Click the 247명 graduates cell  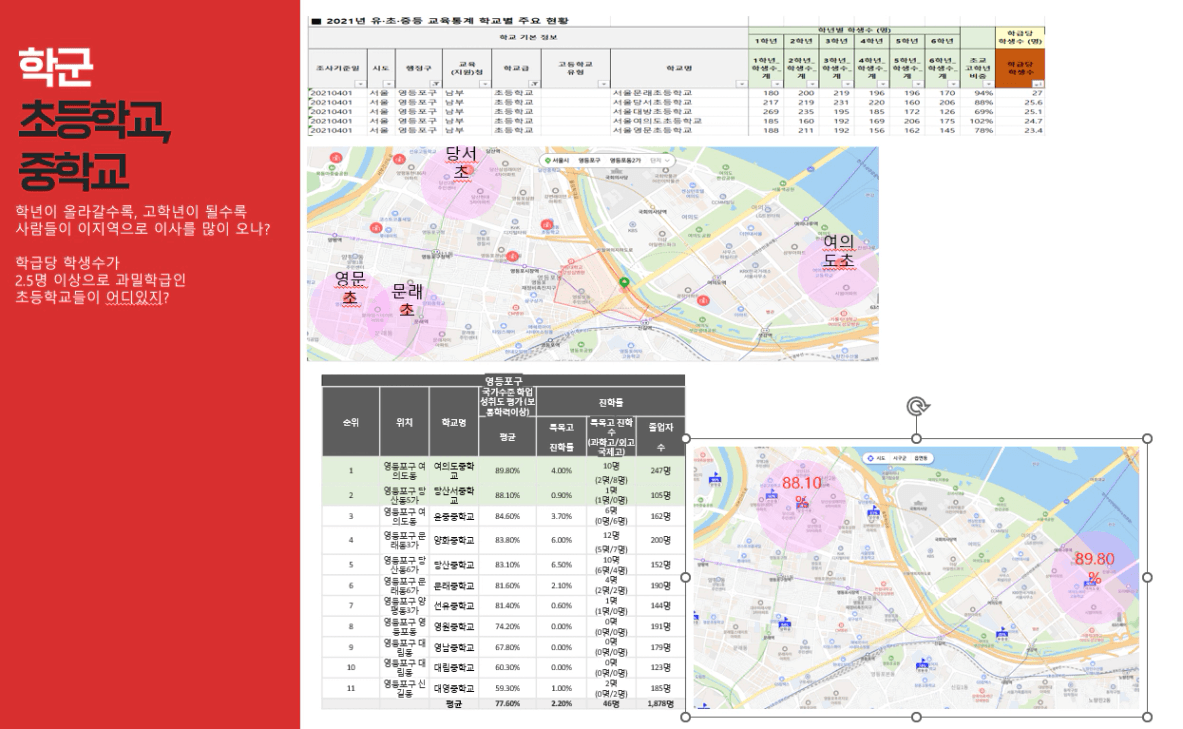[661, 471]
